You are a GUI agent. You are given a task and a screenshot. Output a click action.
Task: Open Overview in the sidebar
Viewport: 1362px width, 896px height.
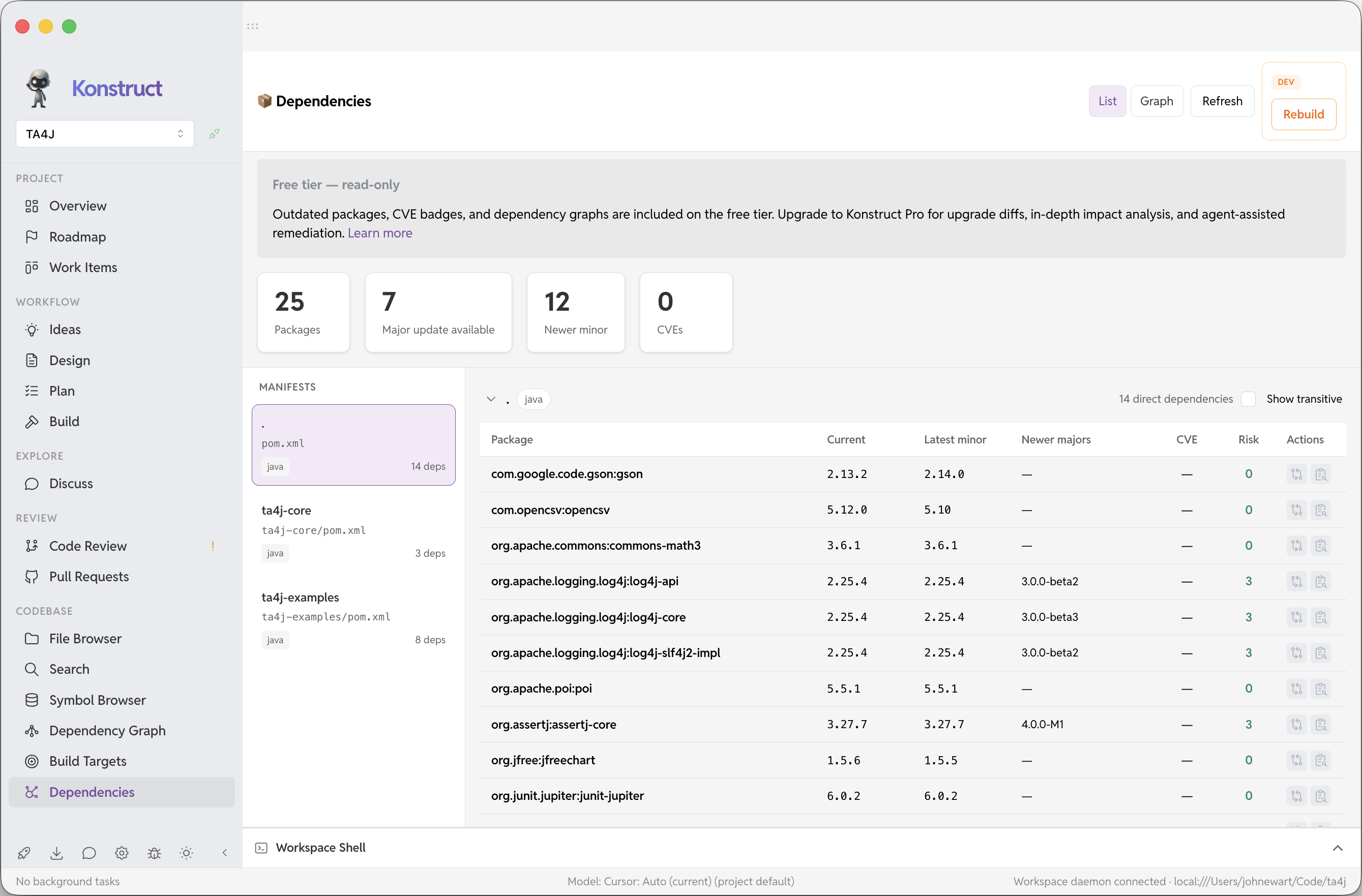(122, 206)
